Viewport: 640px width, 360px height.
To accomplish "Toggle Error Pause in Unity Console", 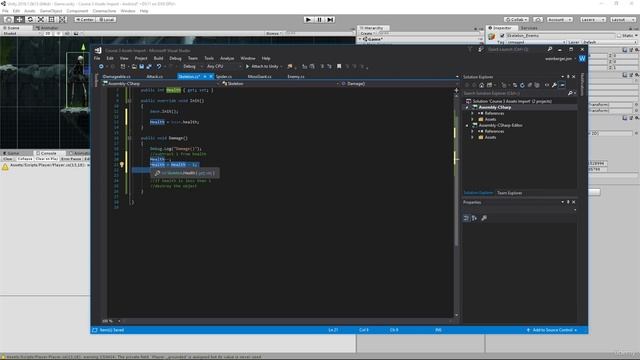I will (x=71, y=159).
